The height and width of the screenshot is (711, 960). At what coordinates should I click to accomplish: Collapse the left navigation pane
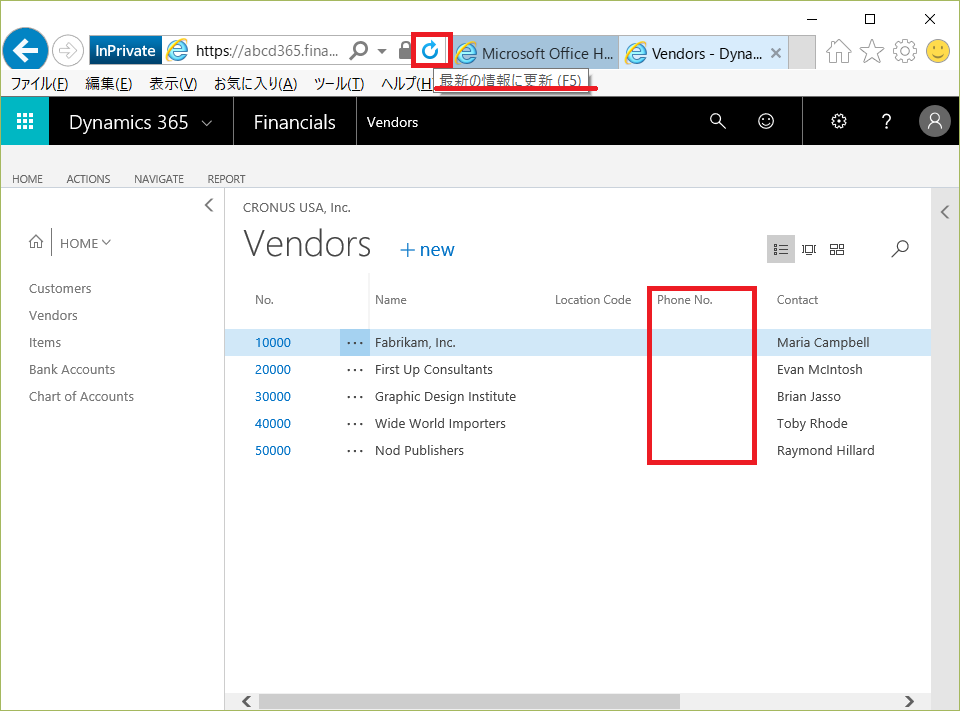(x=208, y=205)
